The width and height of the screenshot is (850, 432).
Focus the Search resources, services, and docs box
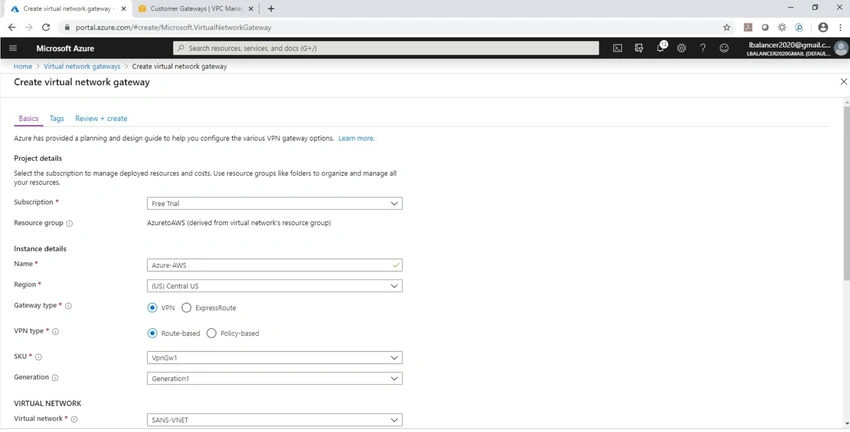[386, 48]
